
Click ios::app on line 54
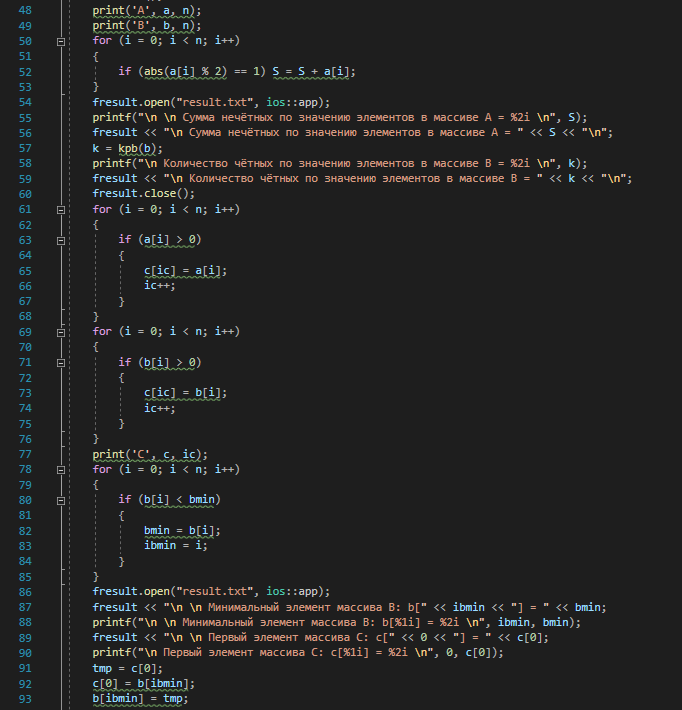pos(292,102)
